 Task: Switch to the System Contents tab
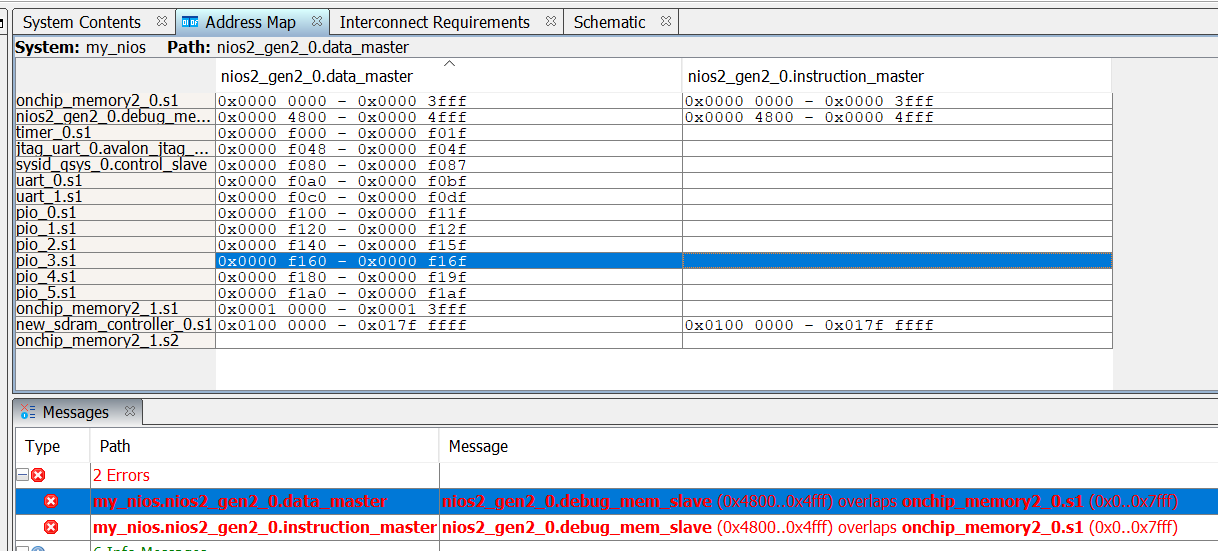point(81,22)
